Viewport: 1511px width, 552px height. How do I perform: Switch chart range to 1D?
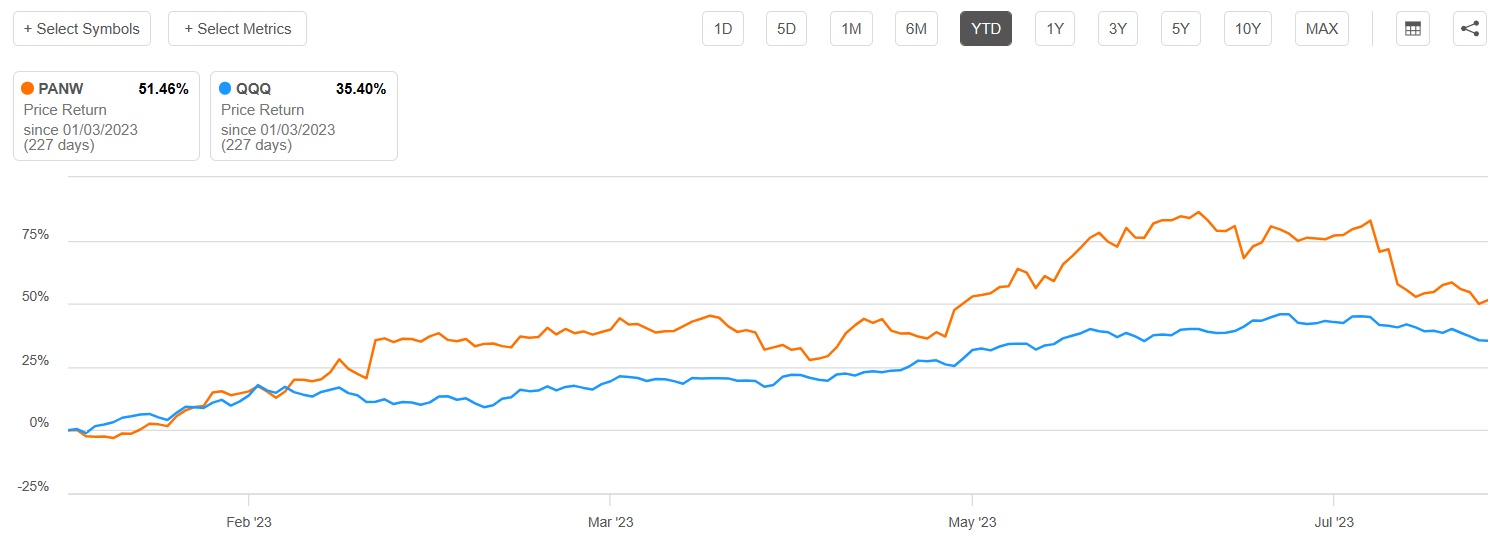[x=723, y=29]
